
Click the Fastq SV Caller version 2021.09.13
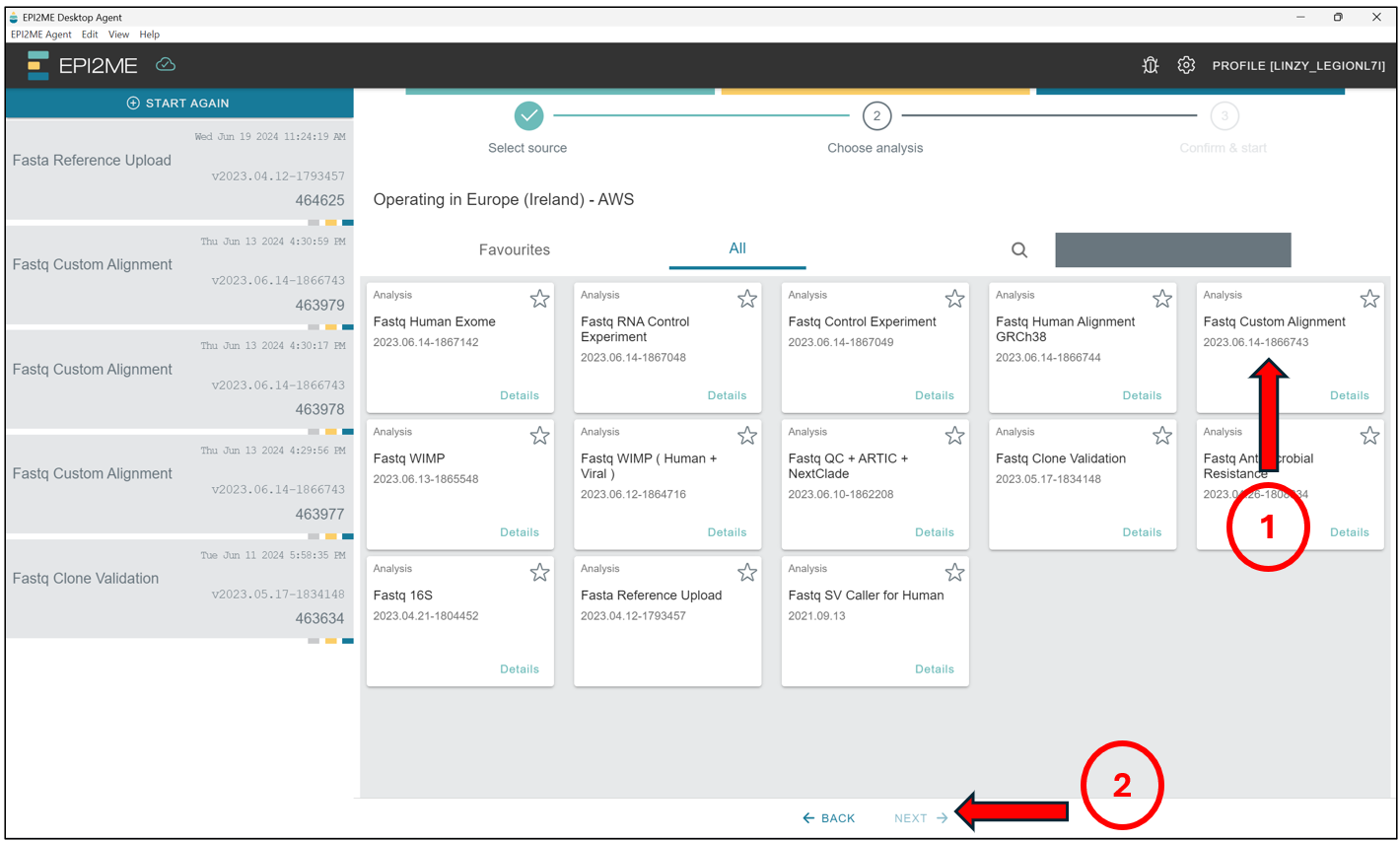coord(816,616)
